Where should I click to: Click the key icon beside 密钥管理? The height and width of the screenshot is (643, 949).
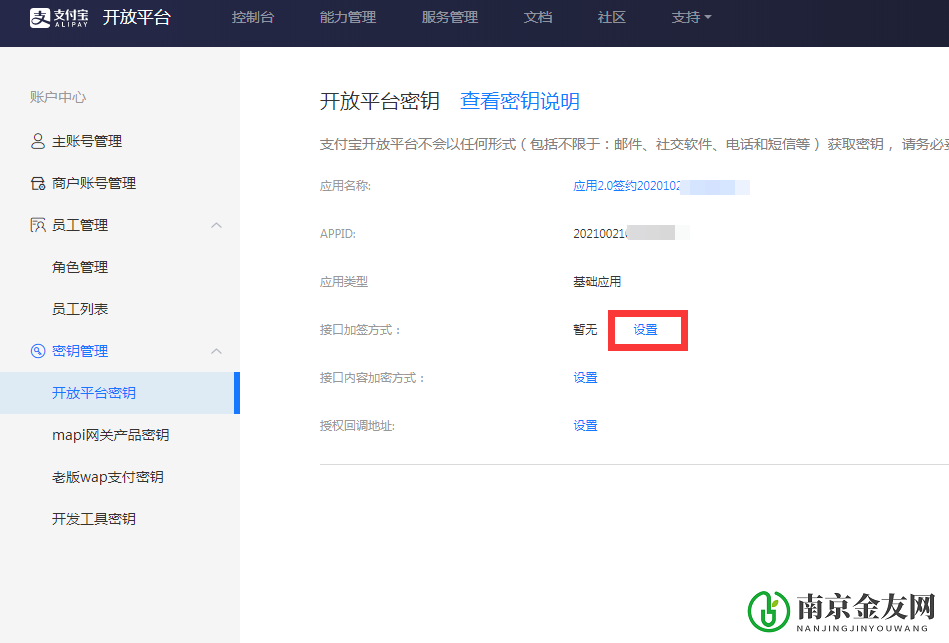[36, 350]
